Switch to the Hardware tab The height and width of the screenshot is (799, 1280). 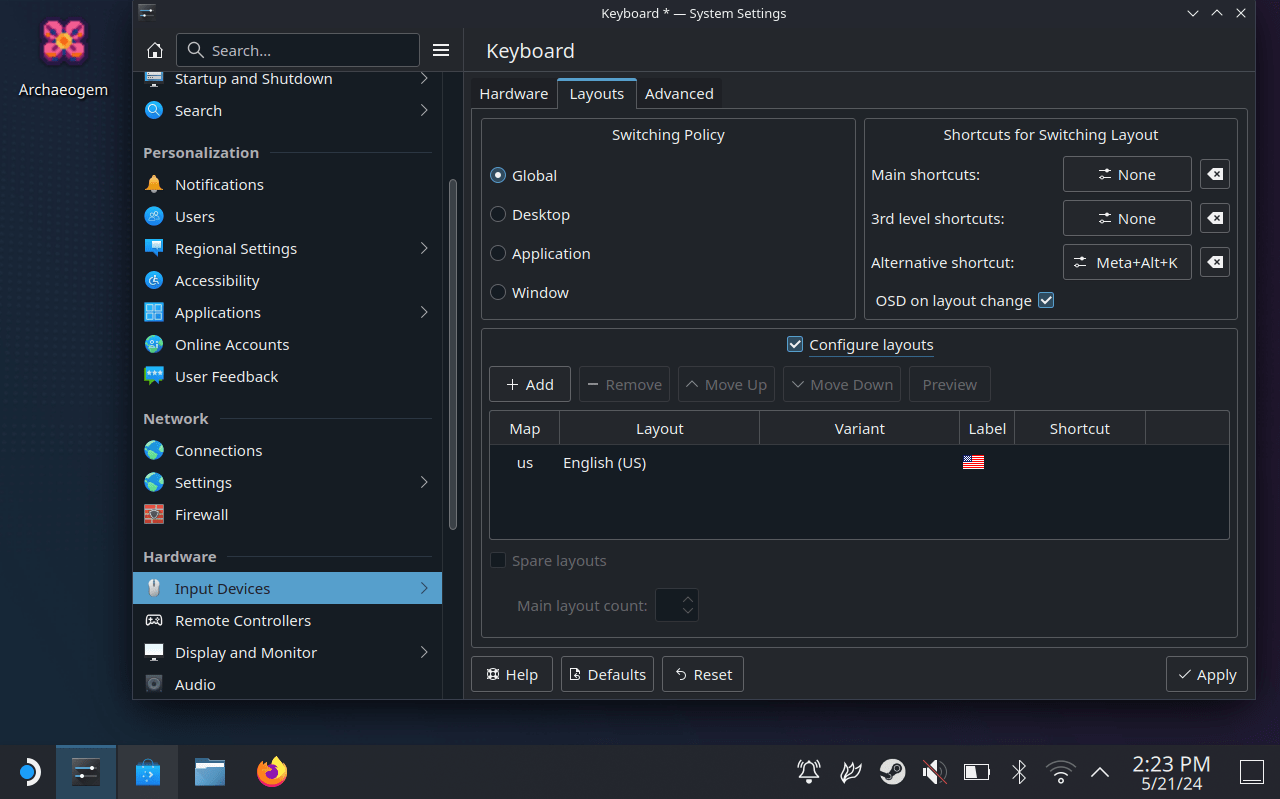click(513, 94)
